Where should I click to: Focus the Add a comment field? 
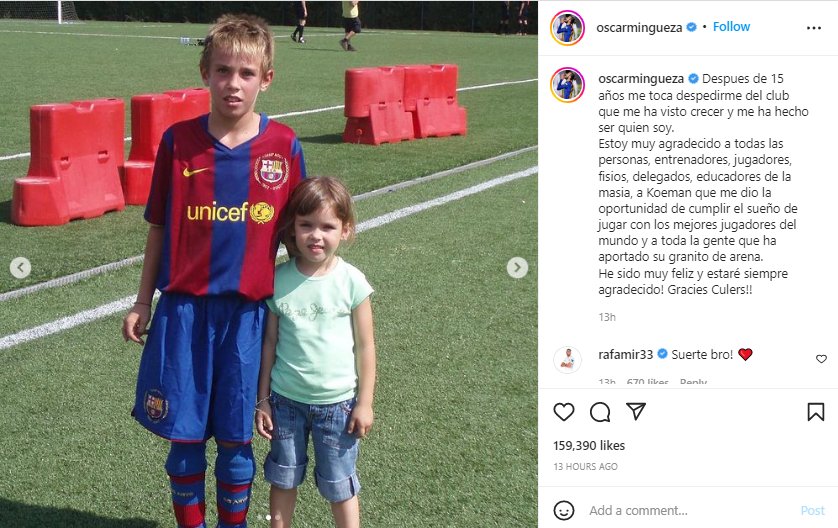[689, 510]
